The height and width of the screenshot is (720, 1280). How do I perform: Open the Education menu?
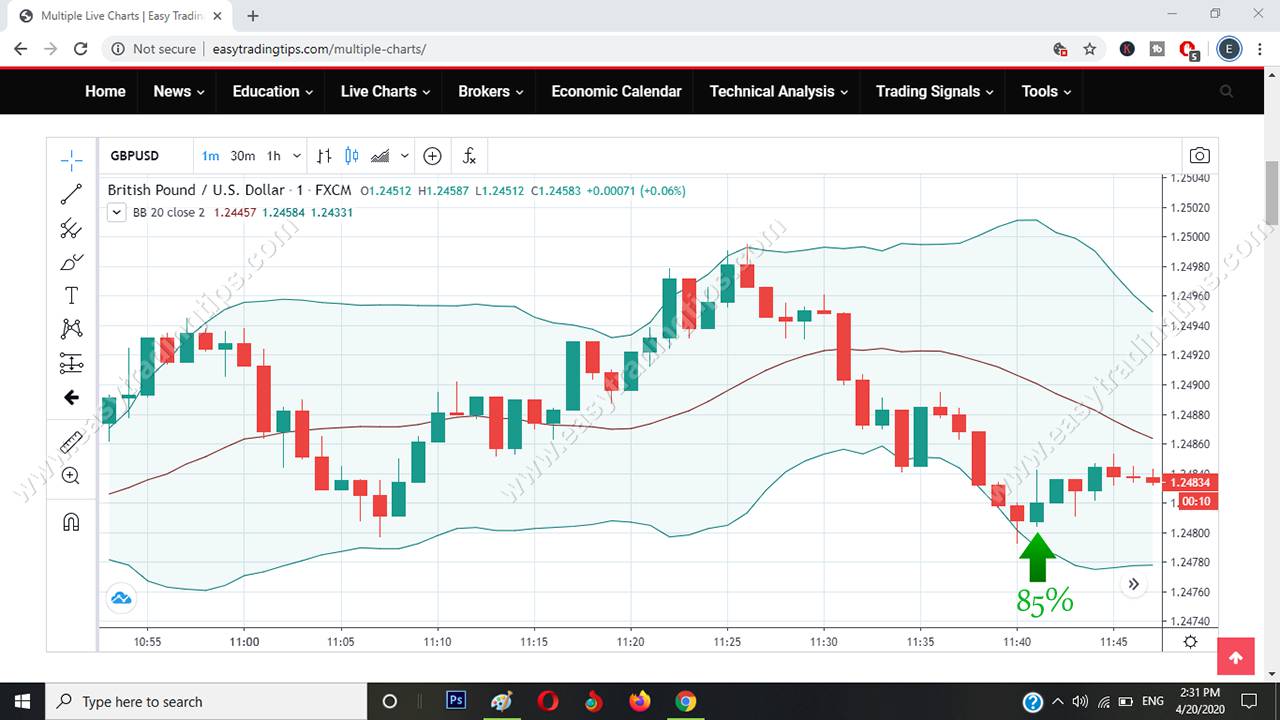(265, 91)
